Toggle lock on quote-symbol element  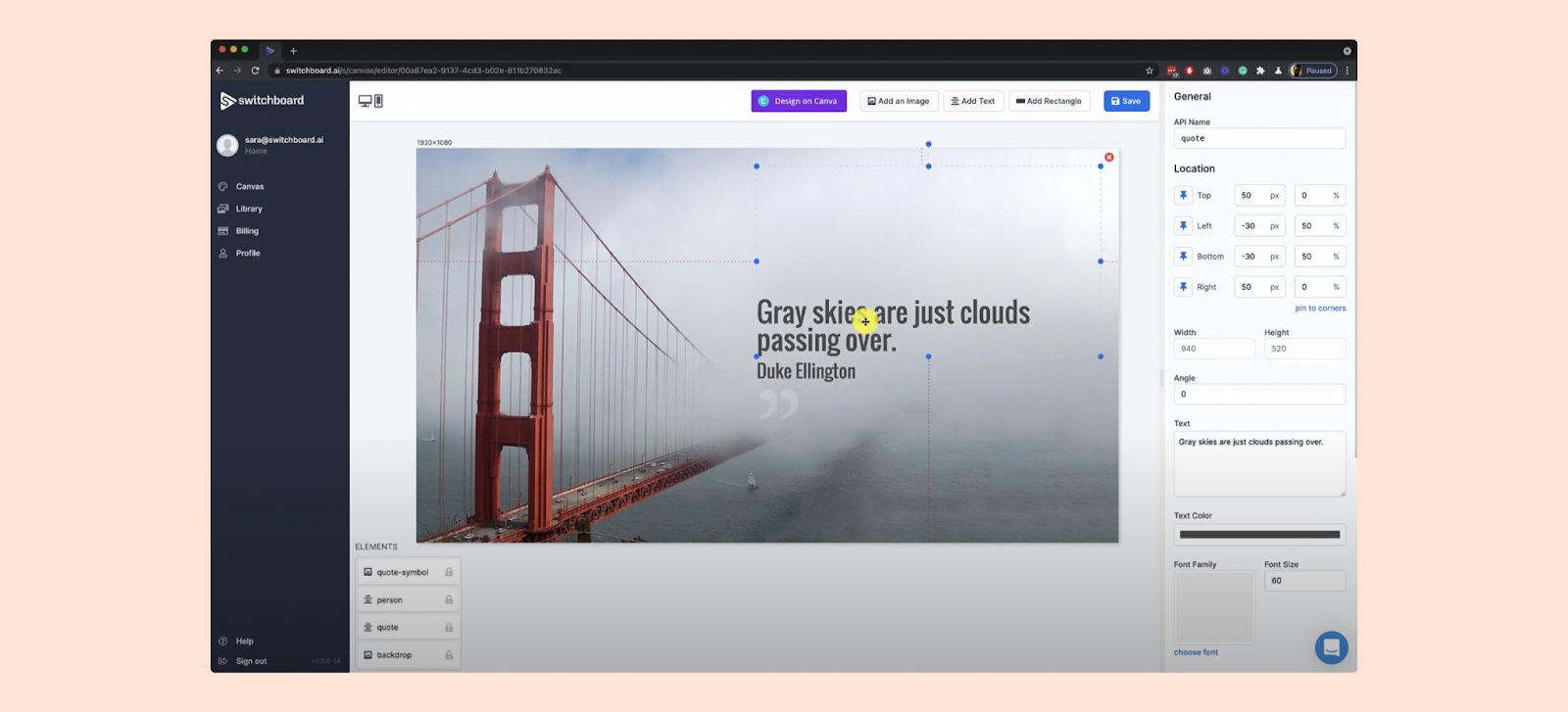pyautogui.click(x=449, y=572)
